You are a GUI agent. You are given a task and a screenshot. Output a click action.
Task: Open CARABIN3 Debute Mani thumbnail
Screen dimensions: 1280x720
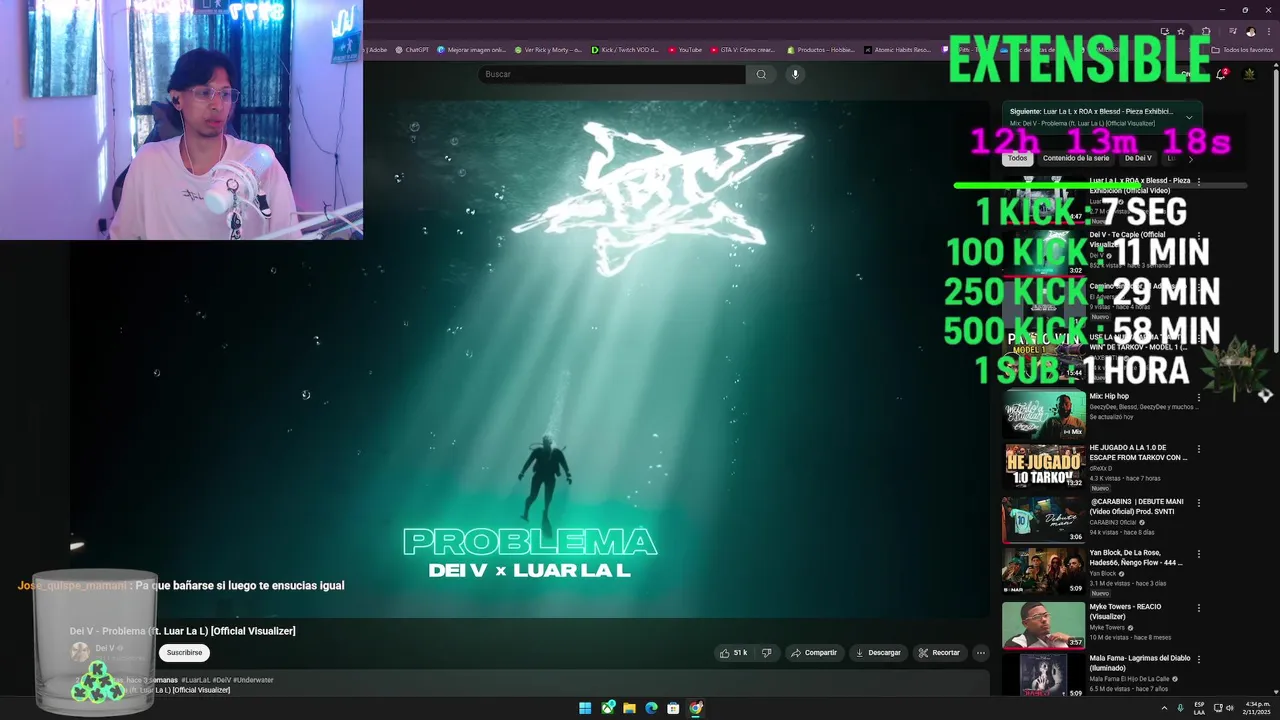[x=1044, y=520]
